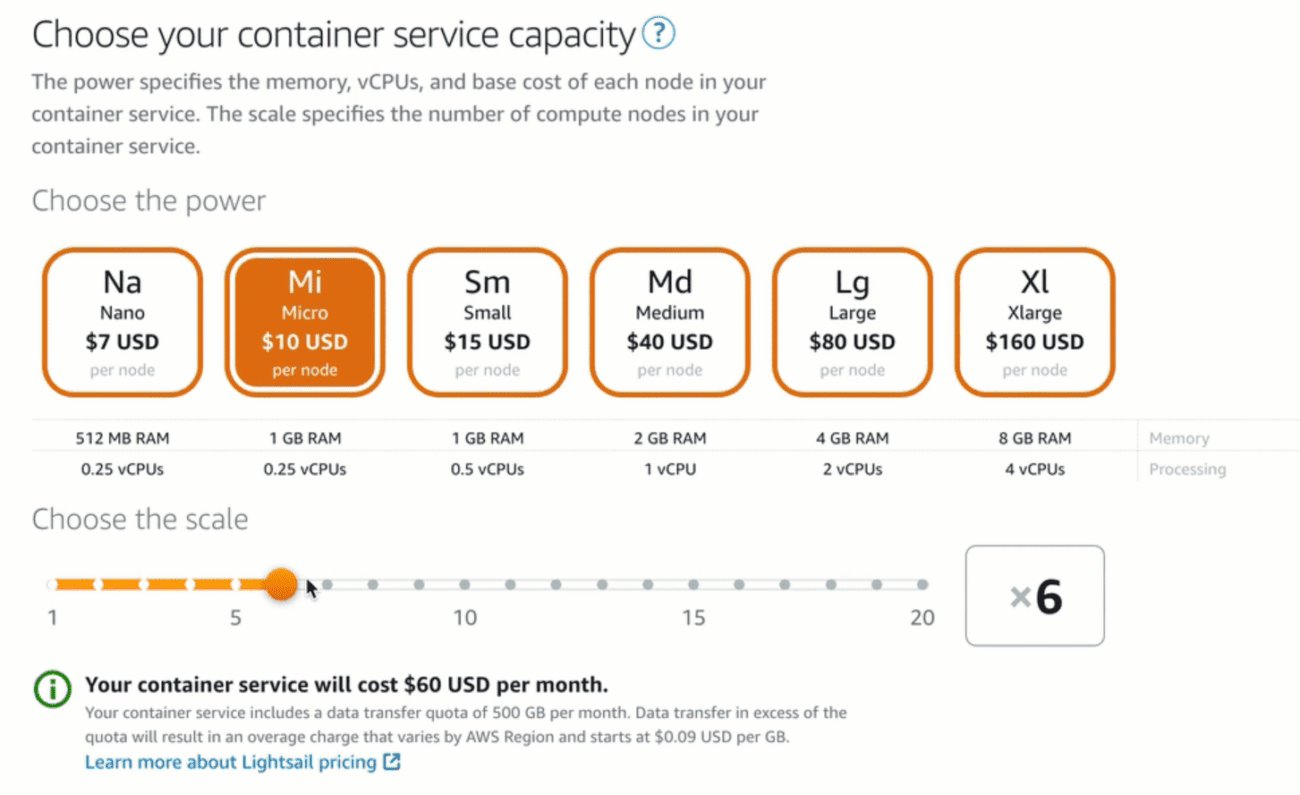Click the ×6 scale value box
Image resolution: width=1300 pixels, height=795 pixels.
tap(1034, 597)
